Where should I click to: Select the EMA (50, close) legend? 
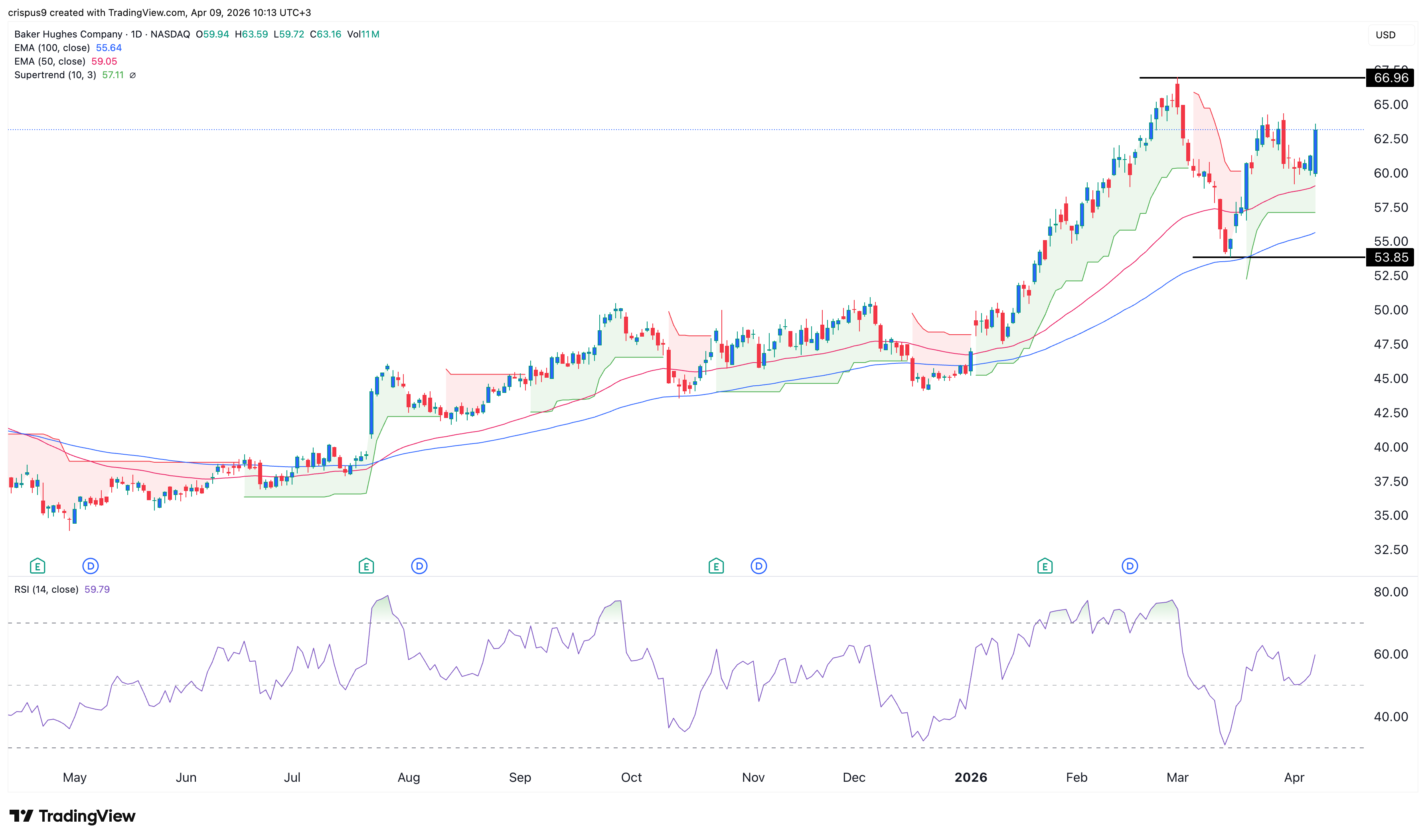[x=50, y=62]
